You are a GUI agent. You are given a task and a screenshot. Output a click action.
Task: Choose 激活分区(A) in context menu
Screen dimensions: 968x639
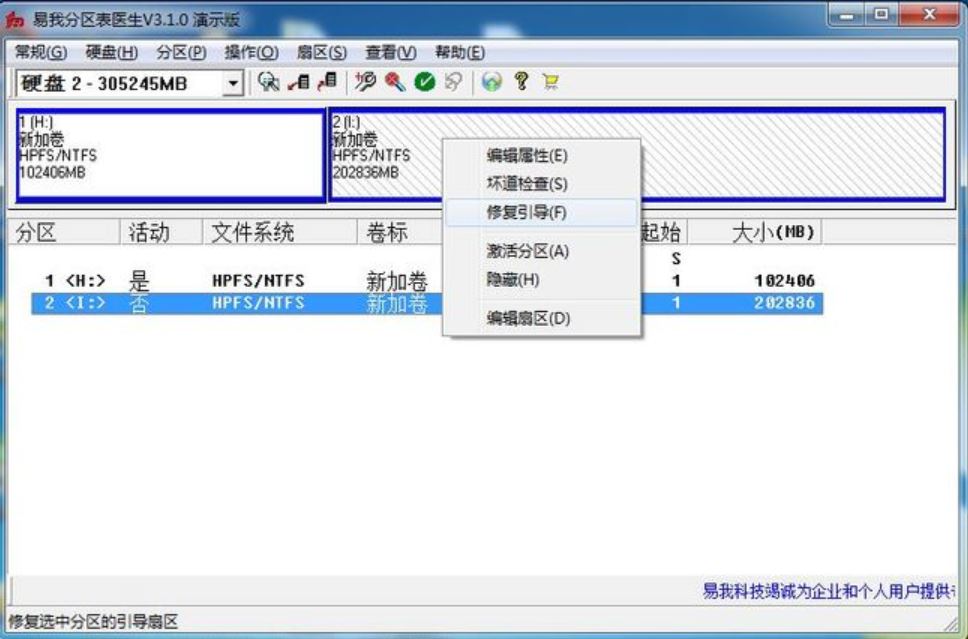click(541, 251)
